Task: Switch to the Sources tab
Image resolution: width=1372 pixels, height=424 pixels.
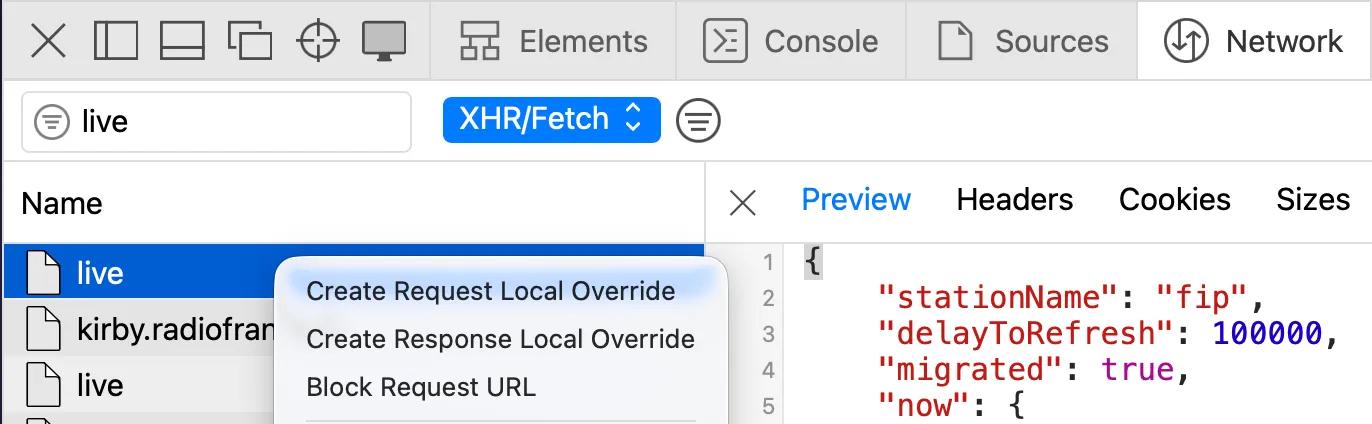Action: [1022, 41]
